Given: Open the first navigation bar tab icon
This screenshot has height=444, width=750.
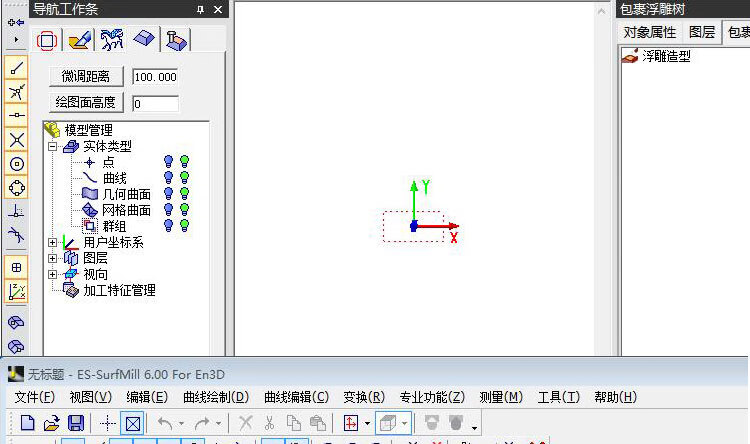Looking at the screenshot, I should 46,40.
